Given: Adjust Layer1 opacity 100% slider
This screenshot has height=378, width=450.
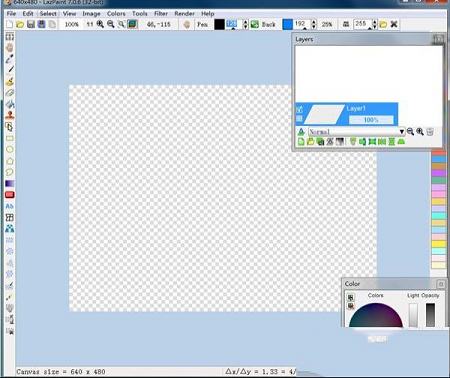Looking at the screenshot, I should (x=371, y=120).
